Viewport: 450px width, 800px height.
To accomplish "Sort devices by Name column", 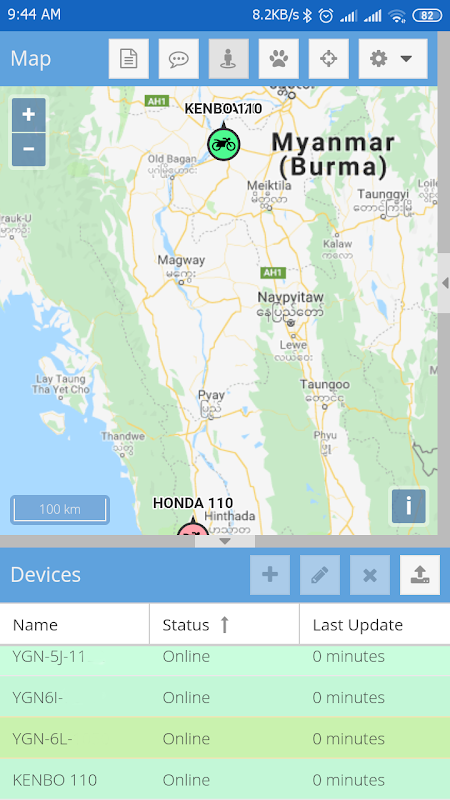I will click(x=74, y=624).
